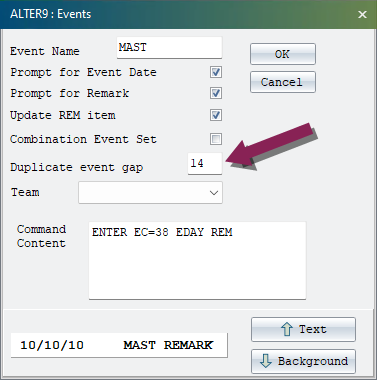Open the Team dropdown list
Screen dimensions: 377x380
150,192
